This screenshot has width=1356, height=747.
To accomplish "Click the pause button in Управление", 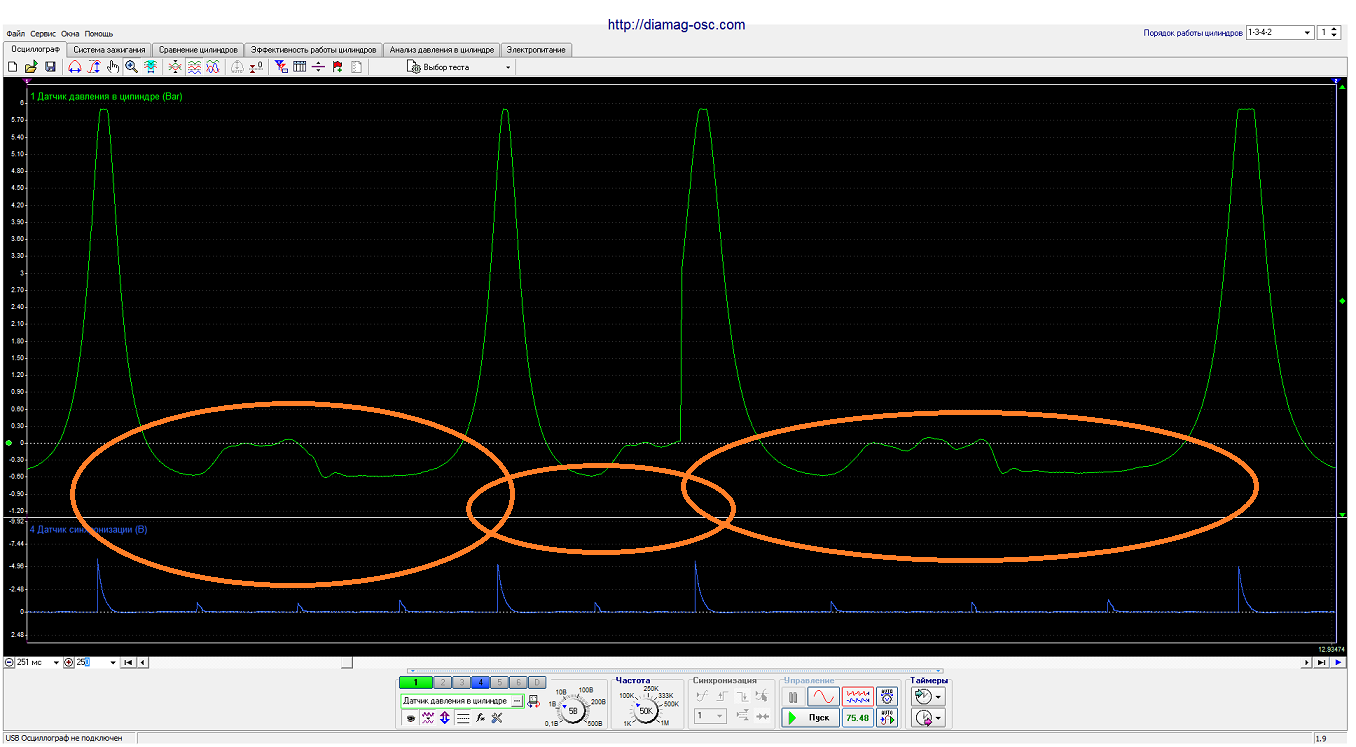I will tap(793, 697).
